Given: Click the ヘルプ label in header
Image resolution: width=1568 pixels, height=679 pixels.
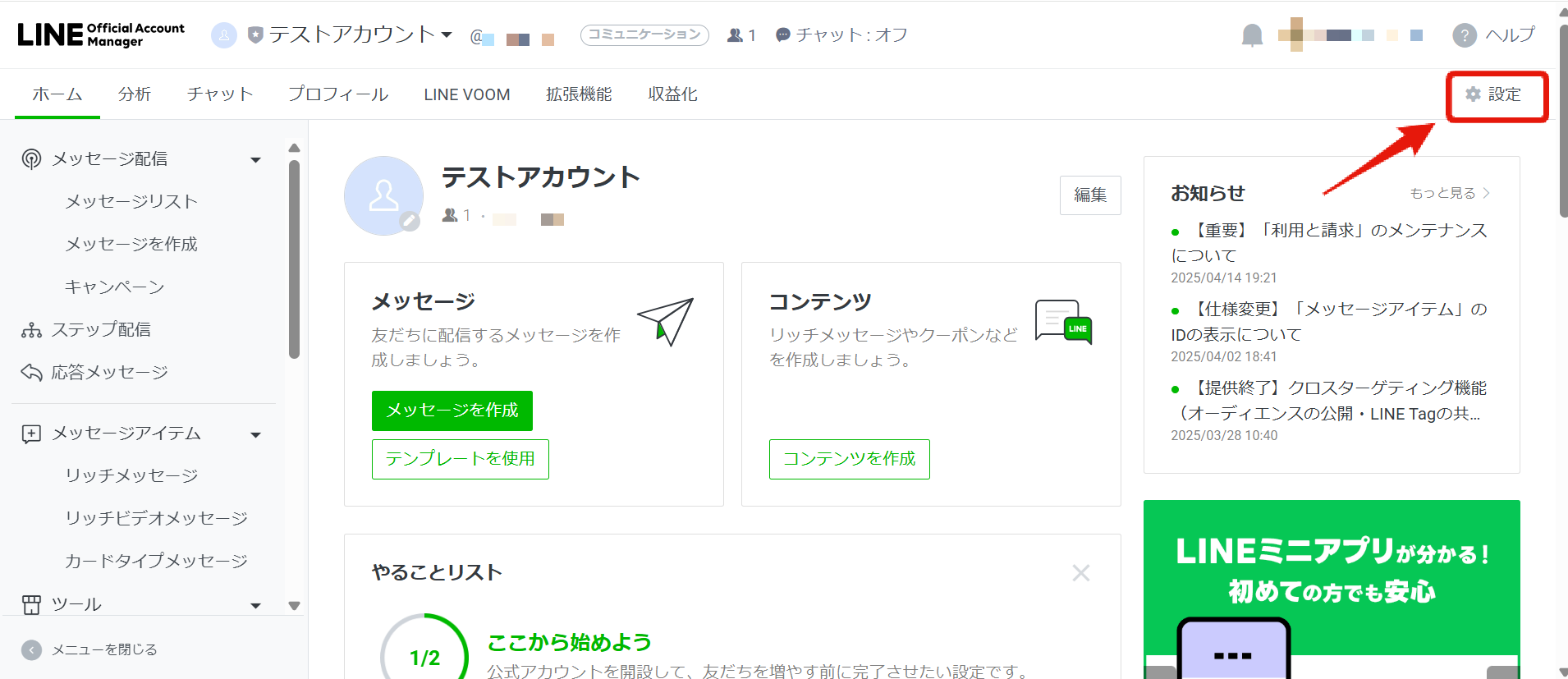Looking at the screenshot, I should [1511, 34].
